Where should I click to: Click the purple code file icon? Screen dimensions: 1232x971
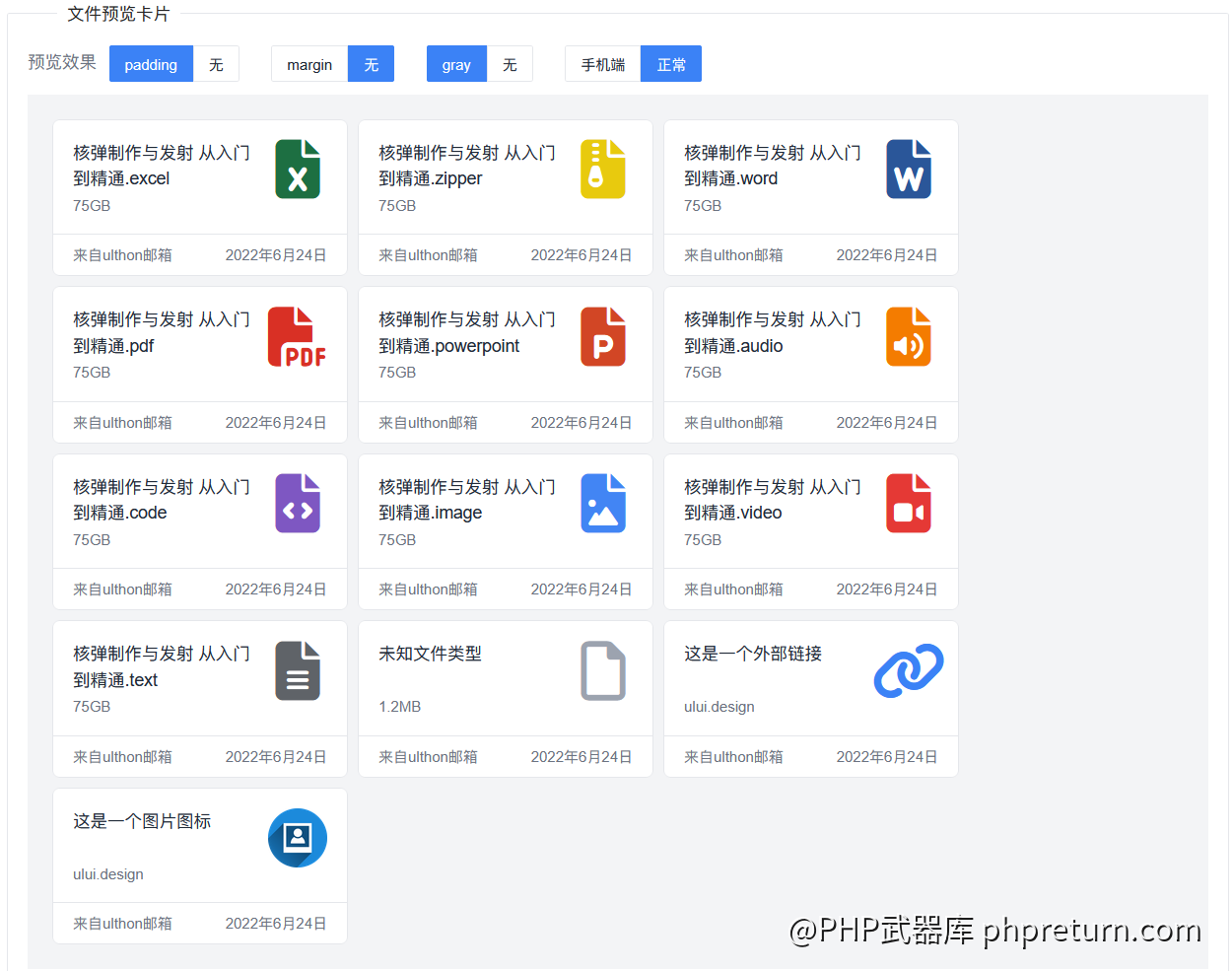click(x=297, y=504)
